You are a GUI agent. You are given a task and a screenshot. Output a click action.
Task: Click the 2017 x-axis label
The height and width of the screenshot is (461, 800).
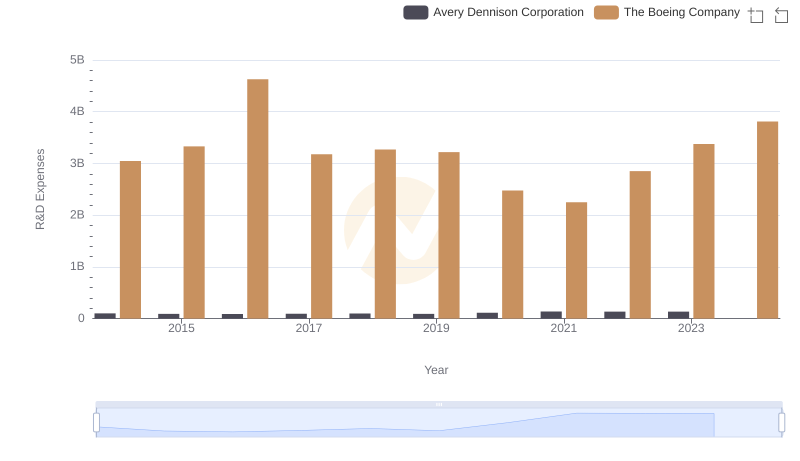tap(309, 328)
